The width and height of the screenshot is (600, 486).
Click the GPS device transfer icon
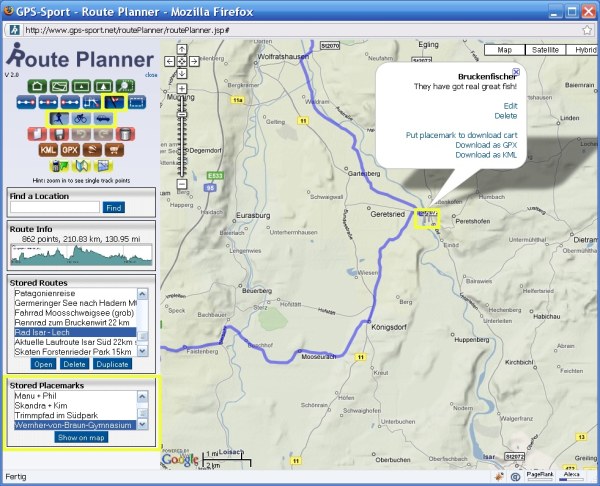59,166
